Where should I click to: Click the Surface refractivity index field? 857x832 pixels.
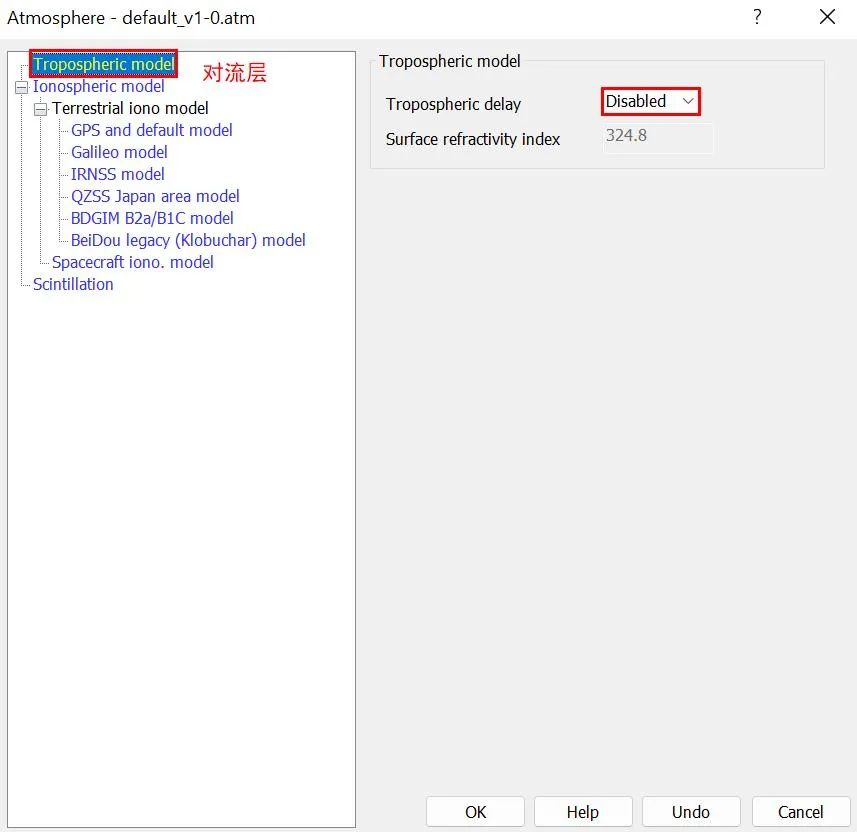[658, 137]
